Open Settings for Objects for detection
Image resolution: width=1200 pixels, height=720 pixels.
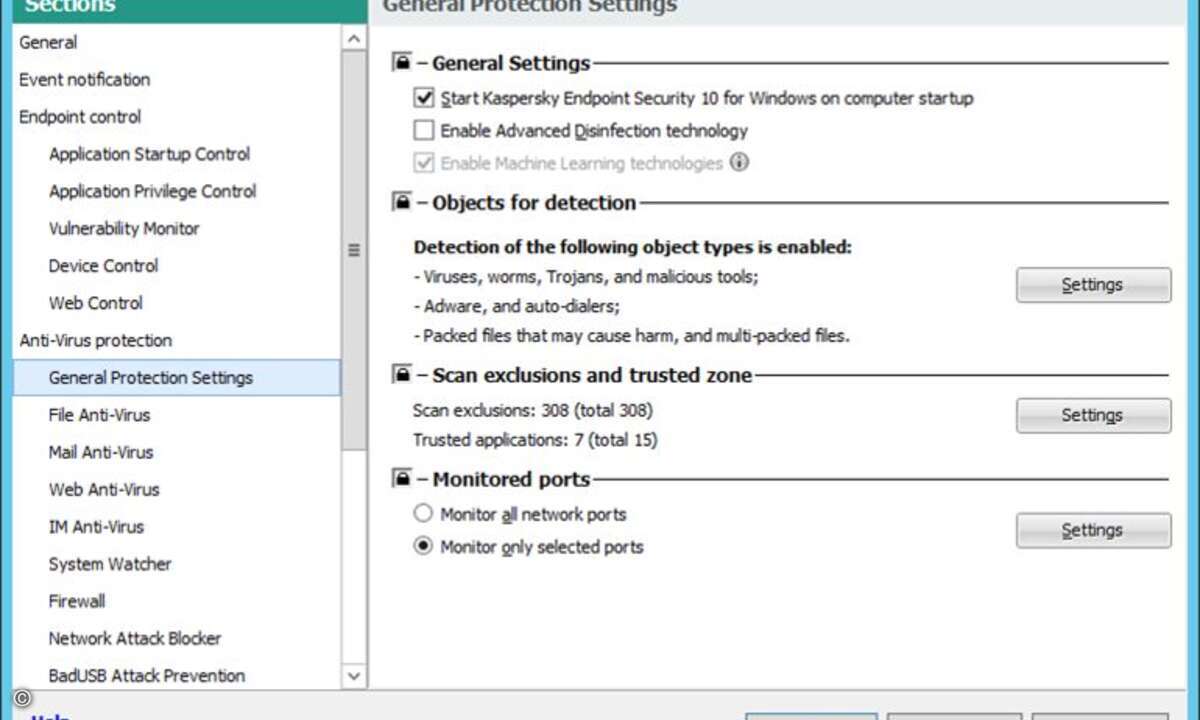[1093, 285]
